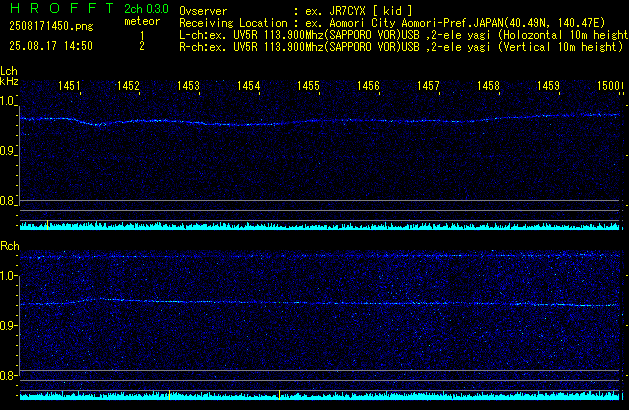Click the Lch 1.0 frequency label
The width and height of the screenshot is (629, 410).
[7, 101]
